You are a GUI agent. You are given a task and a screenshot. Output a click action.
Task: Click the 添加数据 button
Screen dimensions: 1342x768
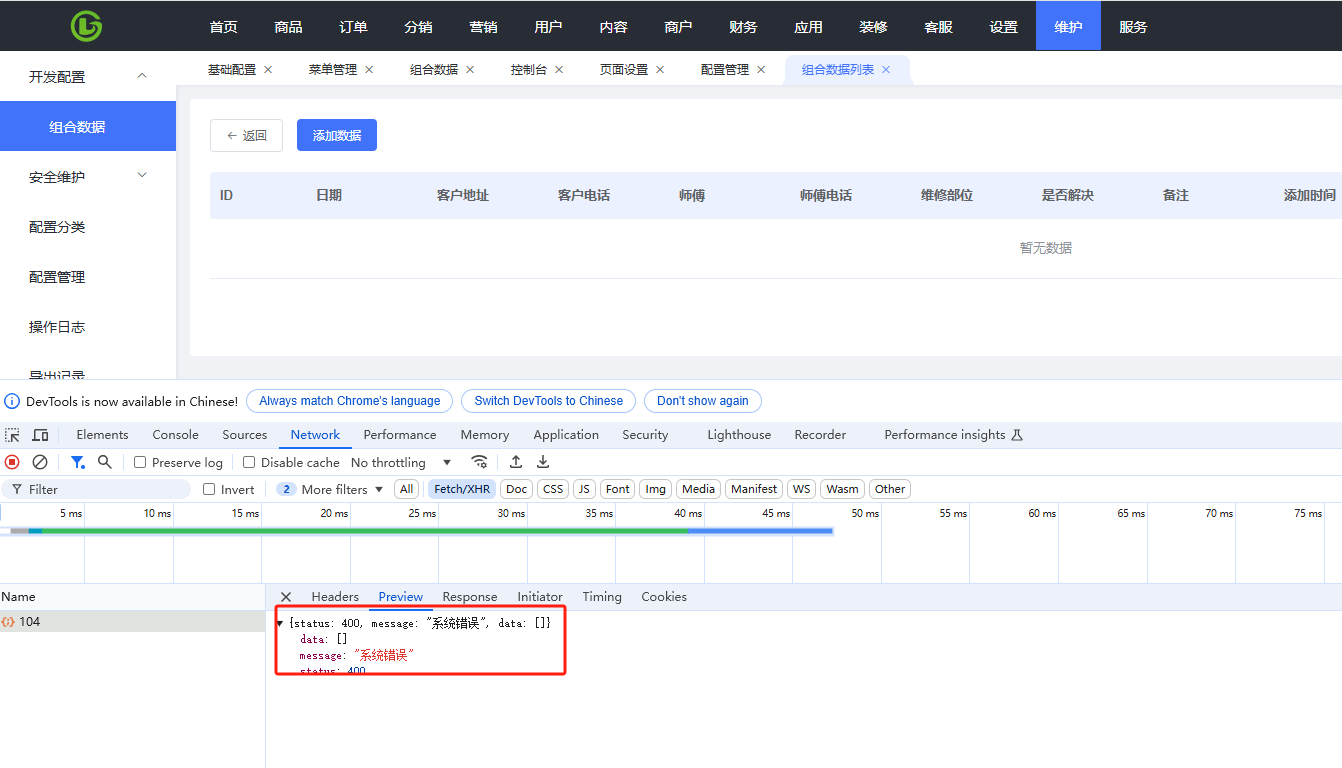click(x=337, y=135)
